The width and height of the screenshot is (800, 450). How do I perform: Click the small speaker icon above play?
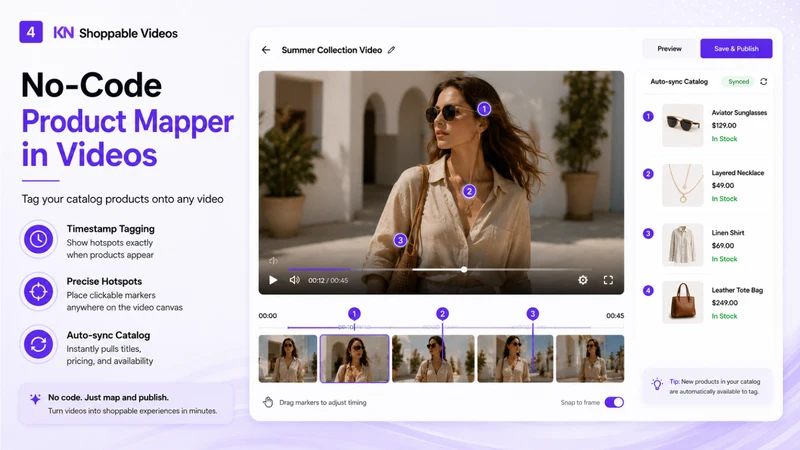[273, 261]
